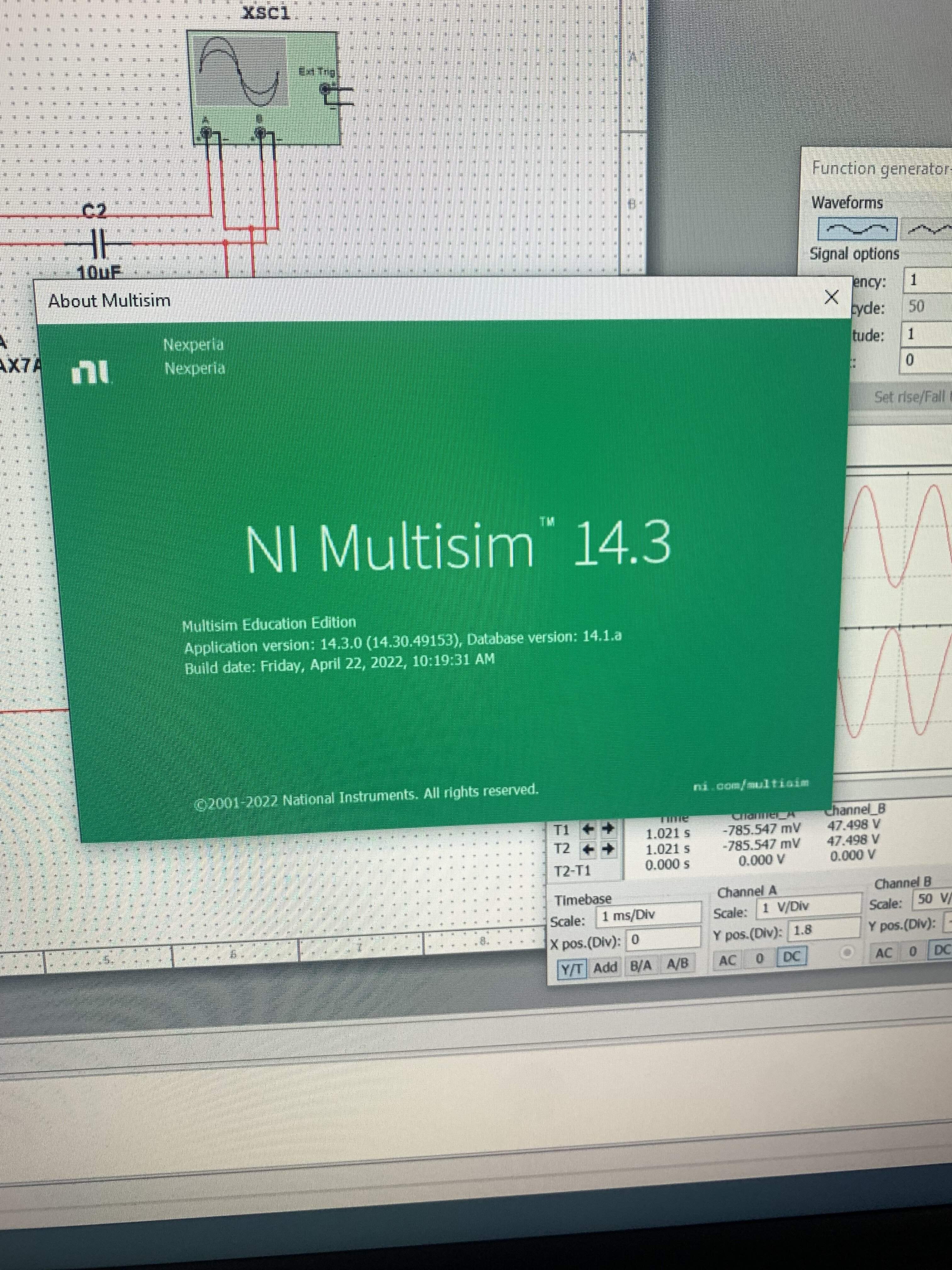Click 'Multisim Education Edition' text
Image resolution: width=952 pixels, height=1270 pixels.
(269, 624)
